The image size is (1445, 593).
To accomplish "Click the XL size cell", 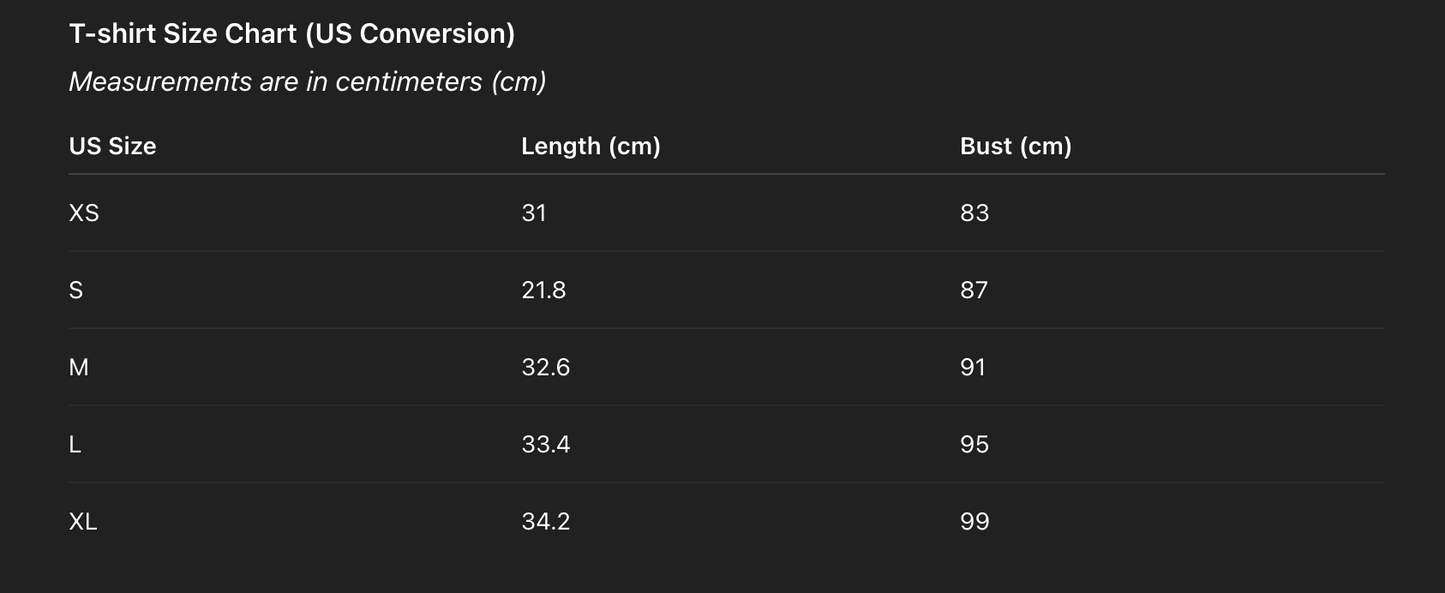I will tap(83, 521).
